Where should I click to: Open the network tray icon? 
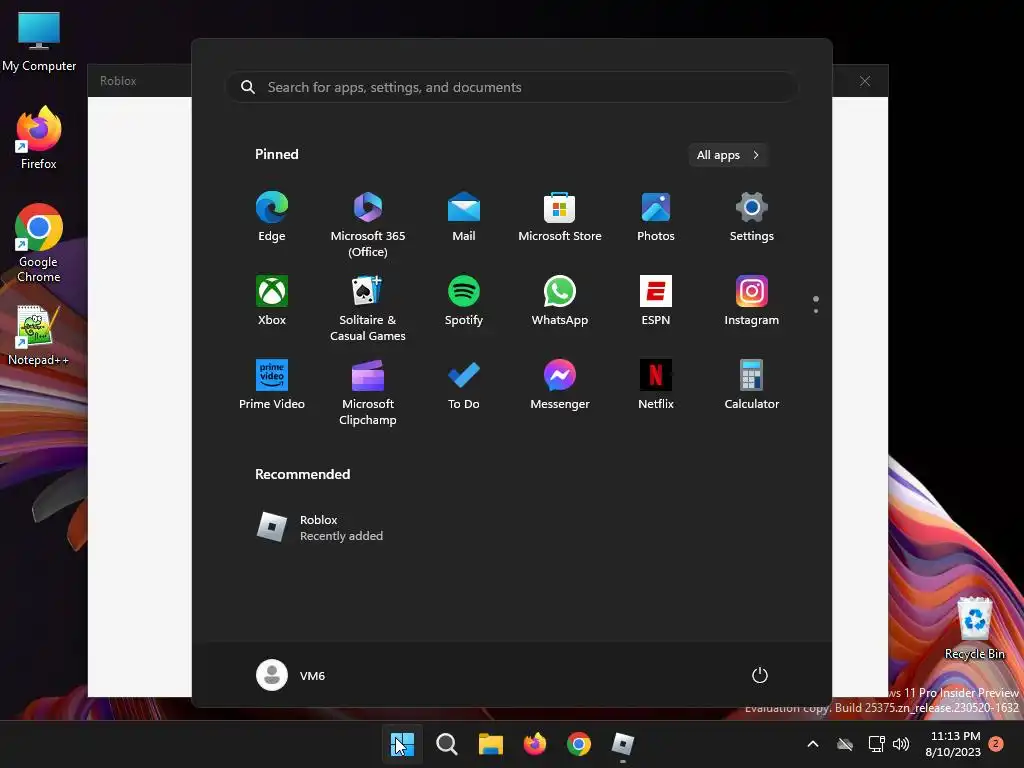tap(876, 744)
